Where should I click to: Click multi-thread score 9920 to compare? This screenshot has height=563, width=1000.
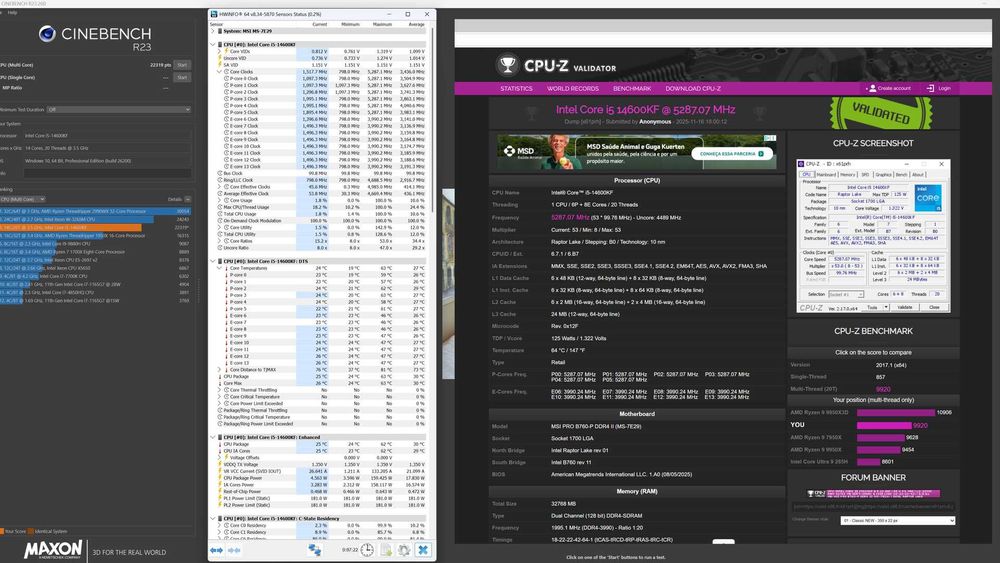tap(883, 389)
